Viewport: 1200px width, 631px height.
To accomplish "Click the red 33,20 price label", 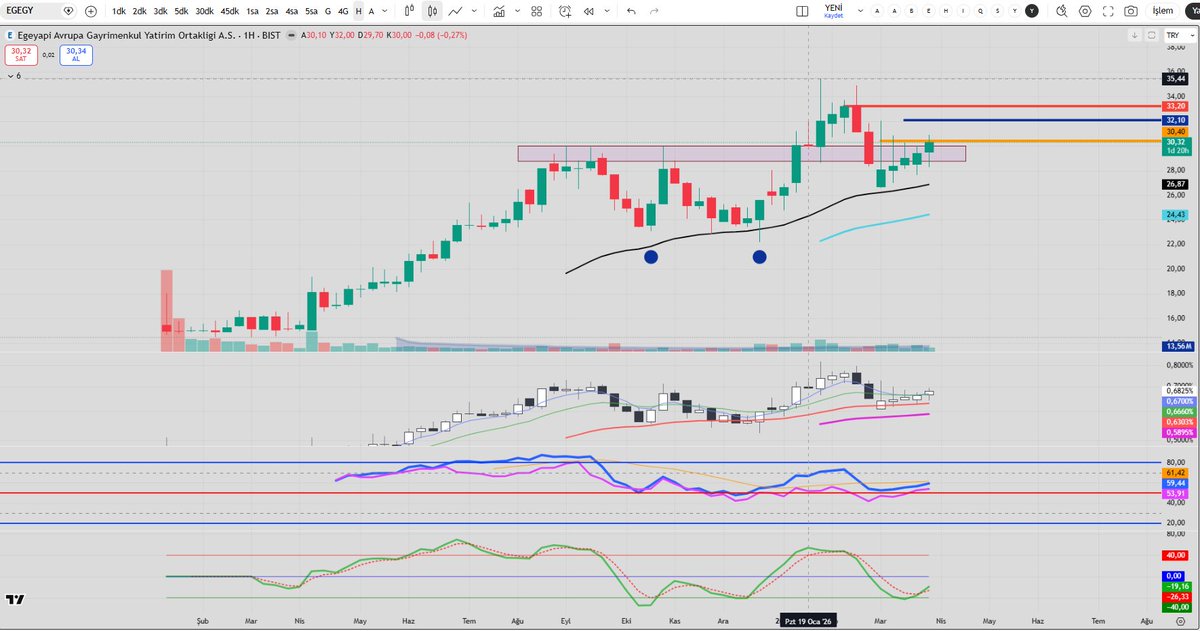I will 1175,105.
